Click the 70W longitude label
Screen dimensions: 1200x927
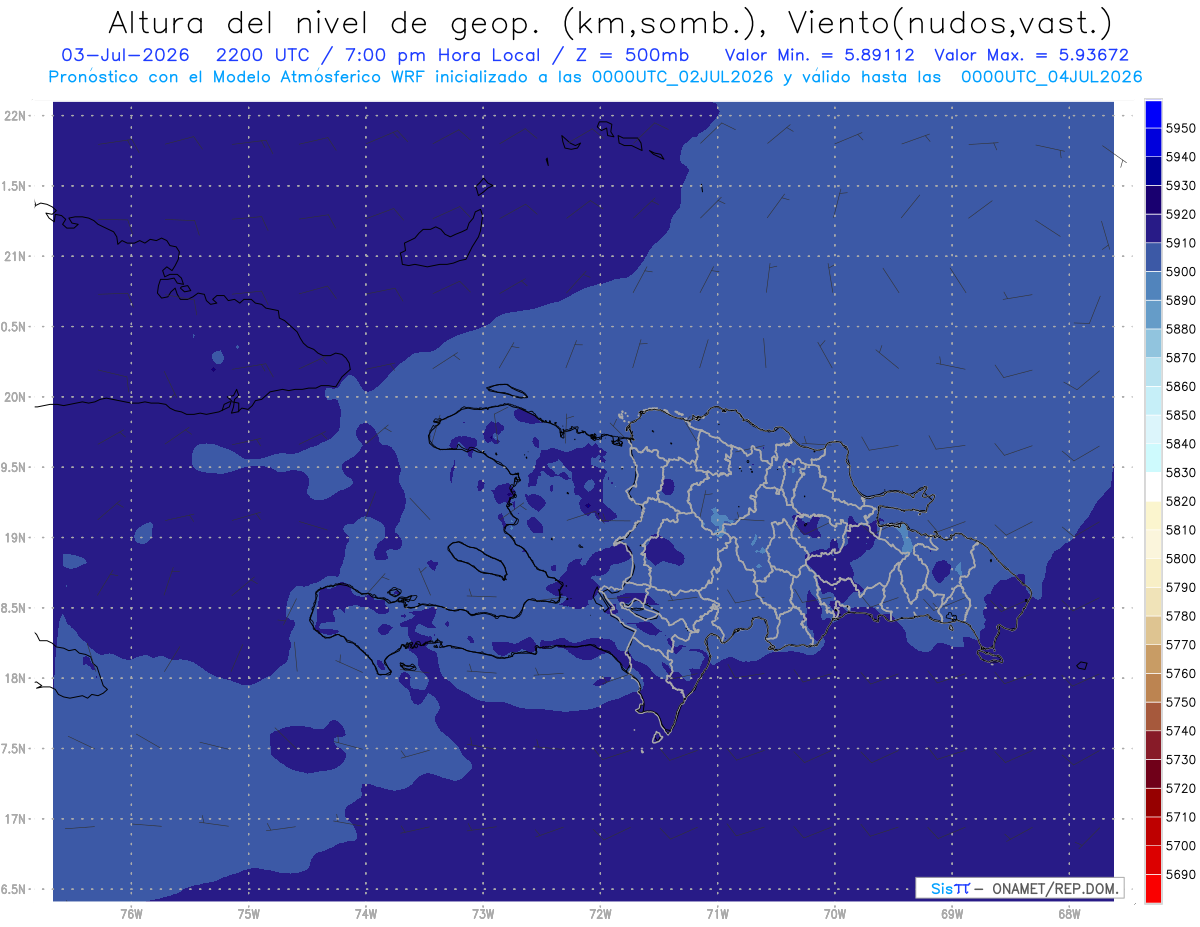(x=835, y=914)
